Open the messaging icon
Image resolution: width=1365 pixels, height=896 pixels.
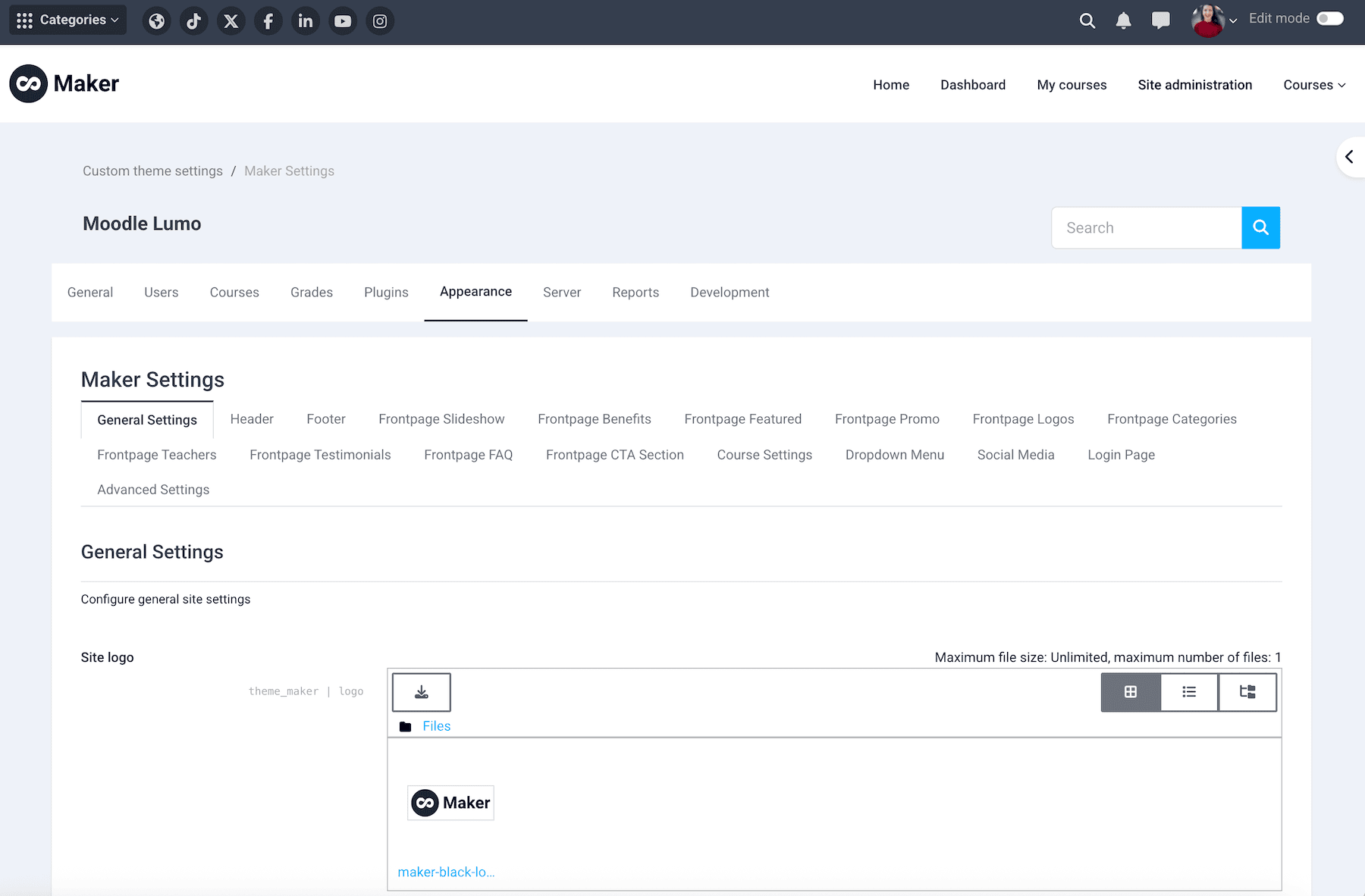click(x=1160, y=20)
